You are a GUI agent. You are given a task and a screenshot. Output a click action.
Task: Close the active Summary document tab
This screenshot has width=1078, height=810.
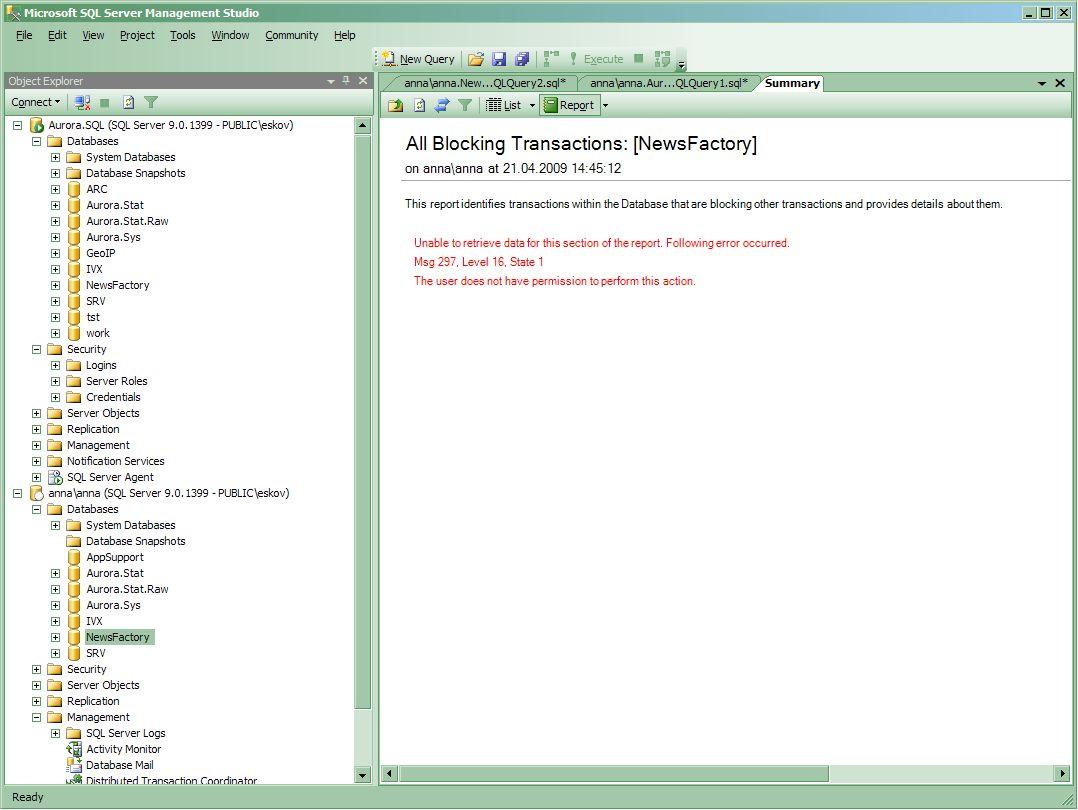1060,83
